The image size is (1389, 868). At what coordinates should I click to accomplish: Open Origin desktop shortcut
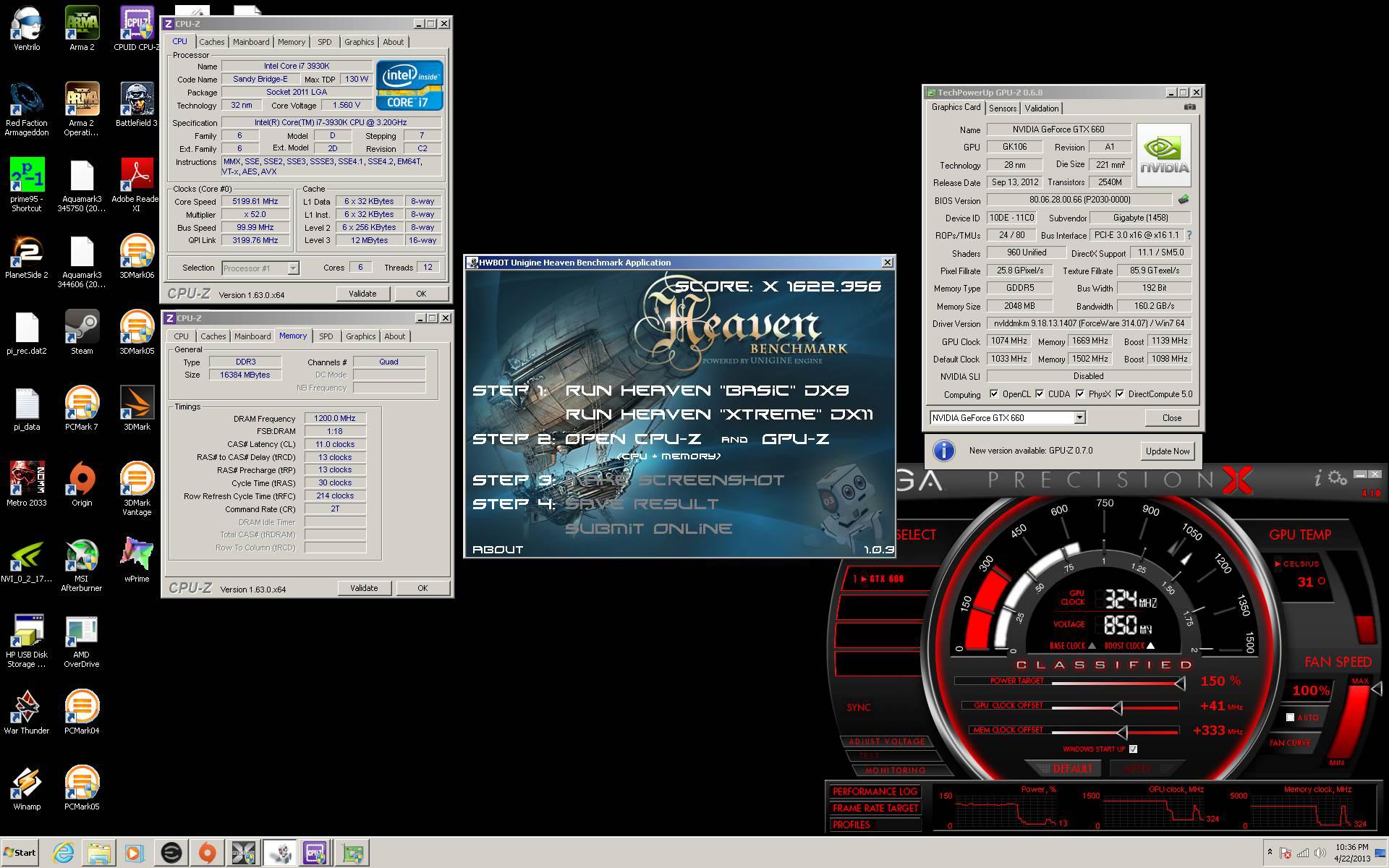[82, 485]
